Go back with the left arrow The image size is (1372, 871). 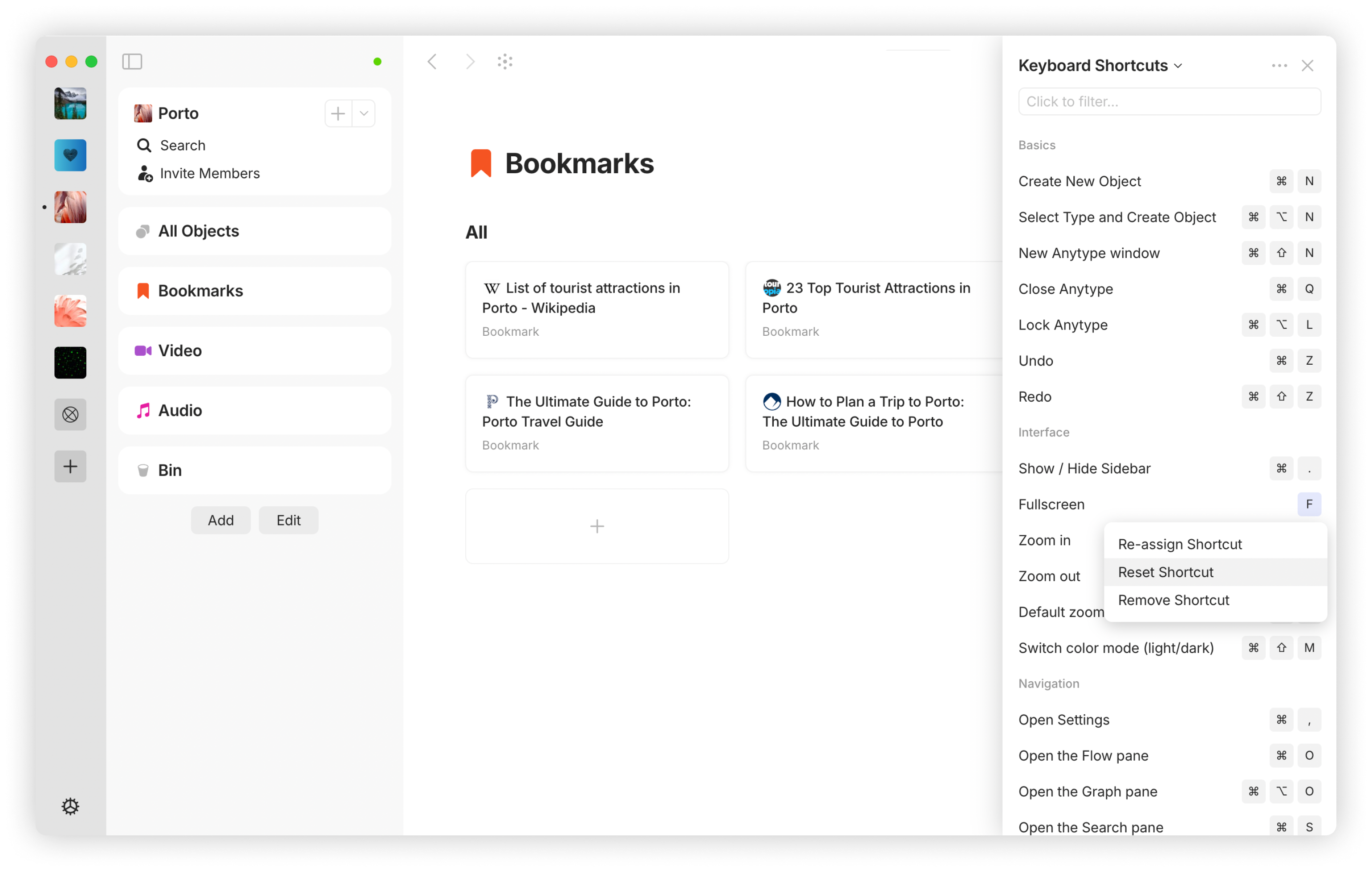click(x=432, y=61)
